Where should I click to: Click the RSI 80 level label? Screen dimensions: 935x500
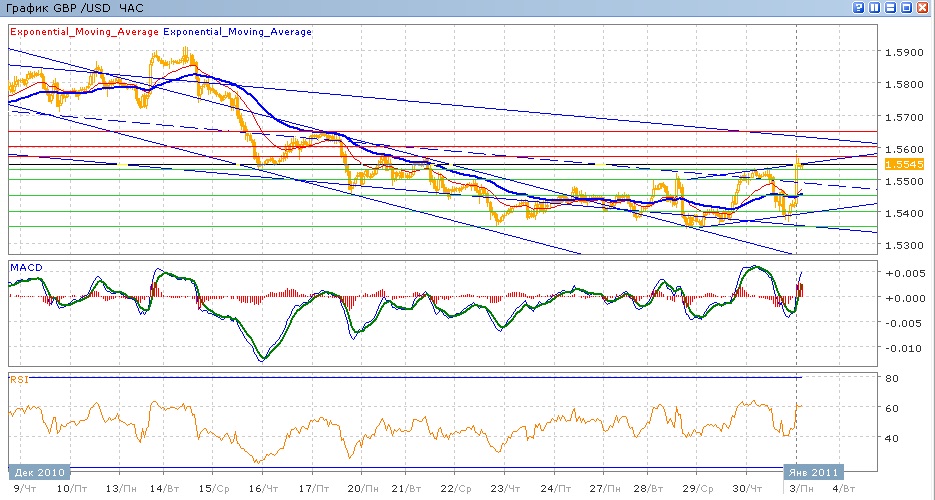[x=892, y=378]
